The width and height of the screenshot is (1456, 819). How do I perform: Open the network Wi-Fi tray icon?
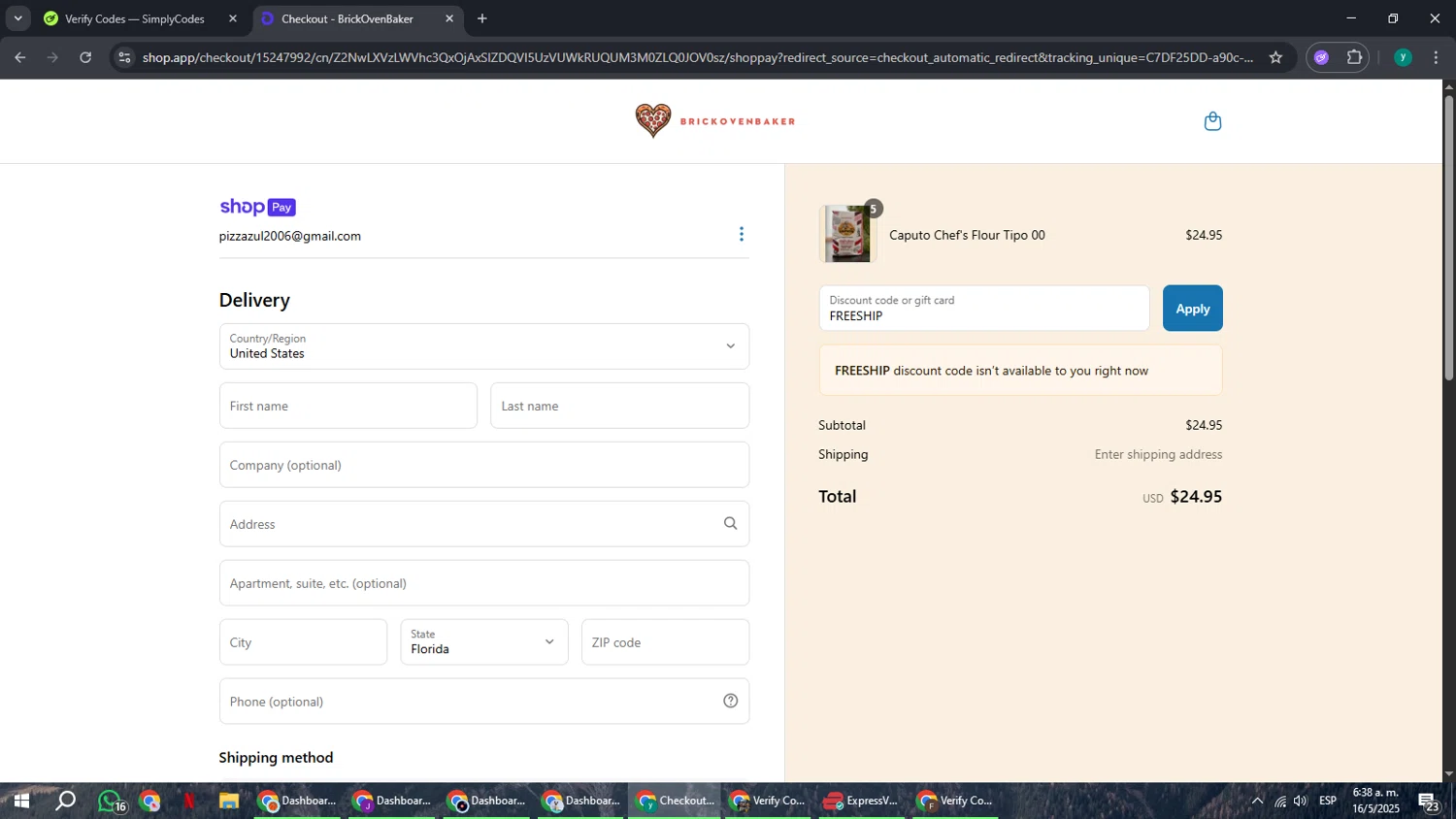(1280, 802)
